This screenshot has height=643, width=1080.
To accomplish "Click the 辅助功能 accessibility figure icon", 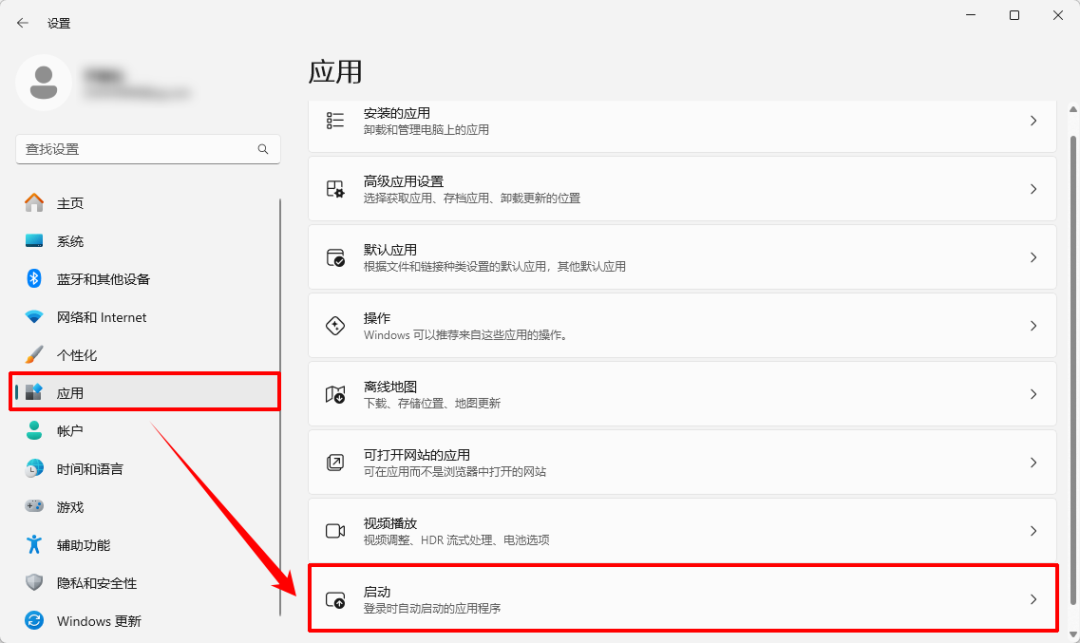I will [x=34, y=545].
